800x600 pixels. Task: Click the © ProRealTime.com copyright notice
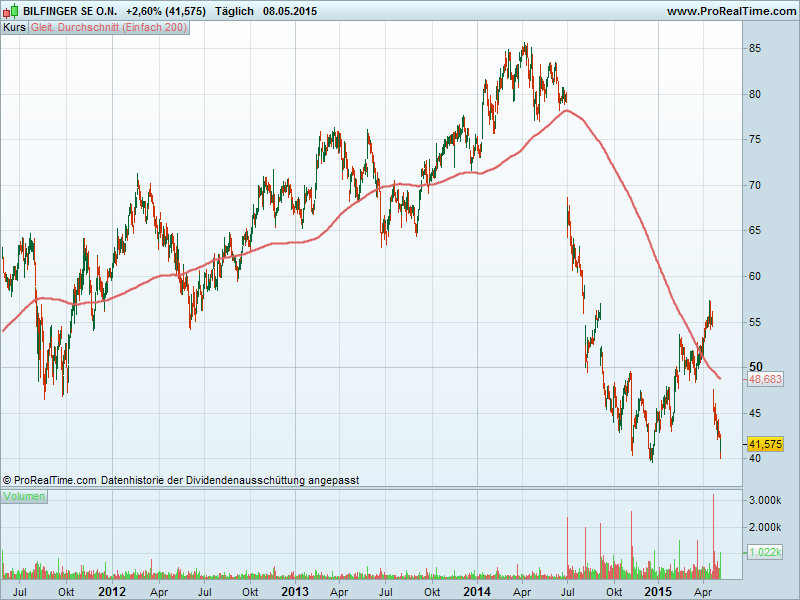pyautogui.click(x=50, y=480)
